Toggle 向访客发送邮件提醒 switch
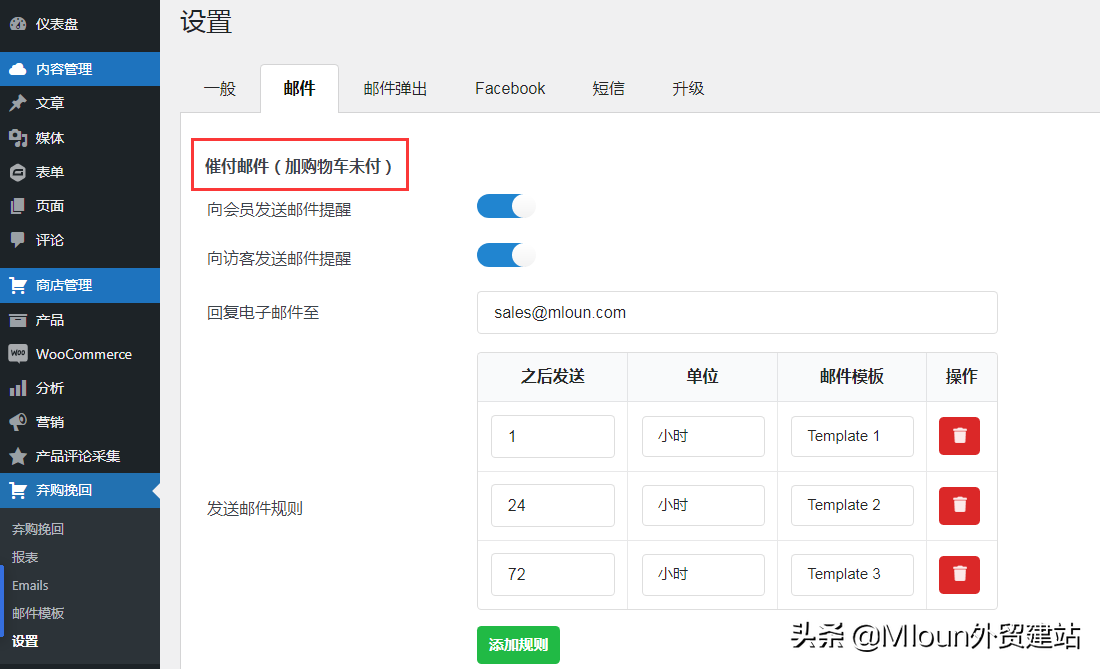1100x669 pixels. pos(506,255)
